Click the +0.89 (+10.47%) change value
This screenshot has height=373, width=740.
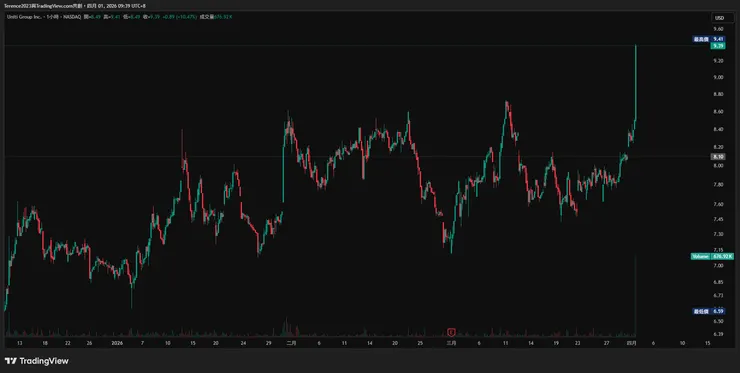click(179, 17)
